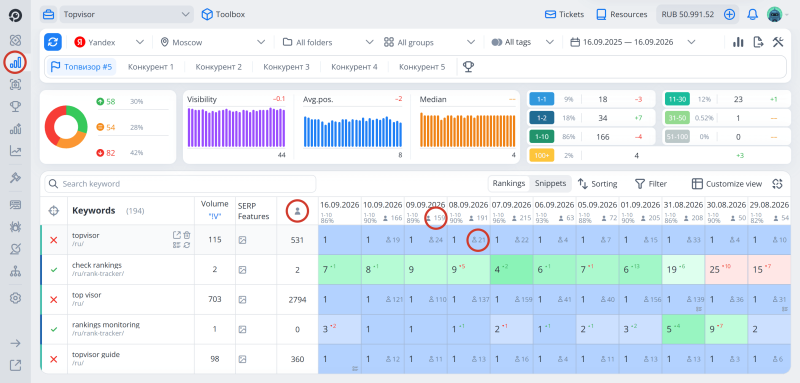Screen dimensions: 800x383
Task: Click the Volume "!V" column header
Action: click(x=215, y=210)
